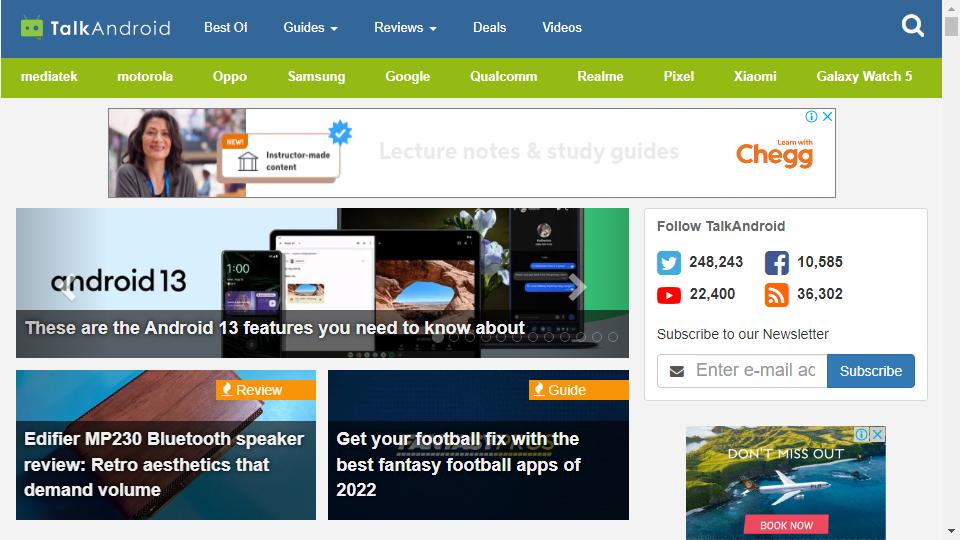Screen dimensions: 960x540
Task: Open the Android 13 features headline
Action: [275, 328]
